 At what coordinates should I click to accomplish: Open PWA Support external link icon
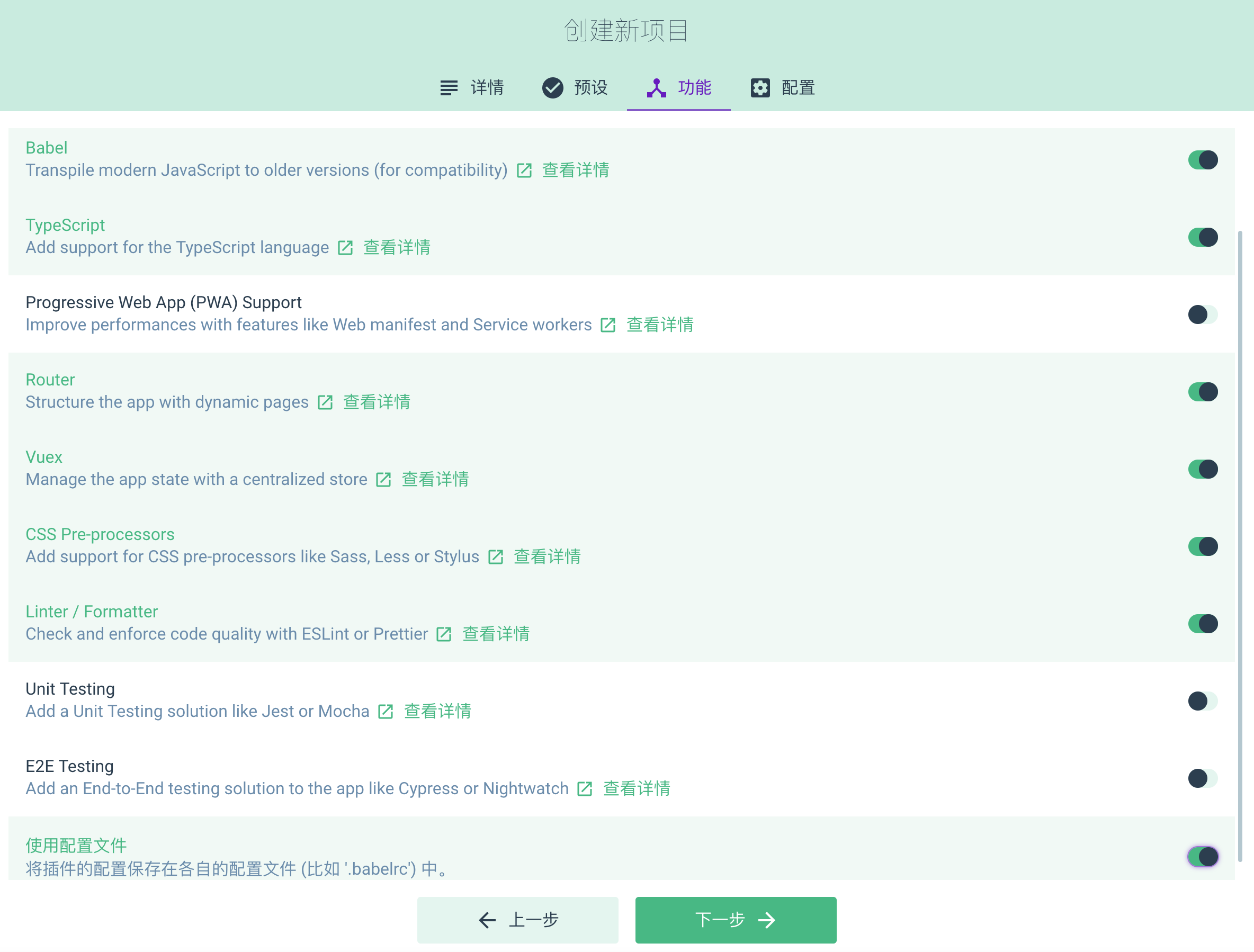click(608, 325)
